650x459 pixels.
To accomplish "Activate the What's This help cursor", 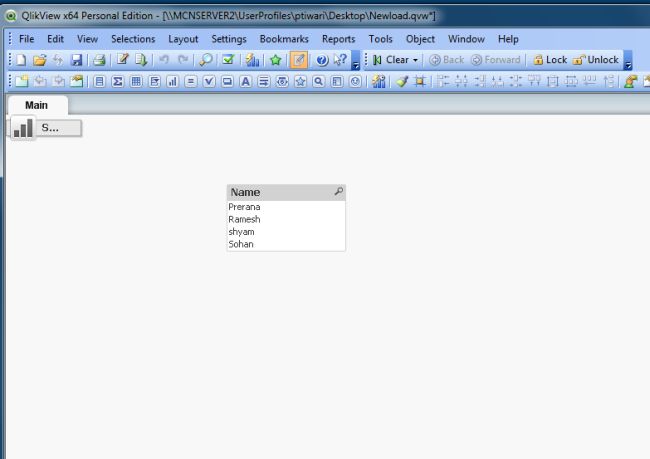I will click(340, 60).
